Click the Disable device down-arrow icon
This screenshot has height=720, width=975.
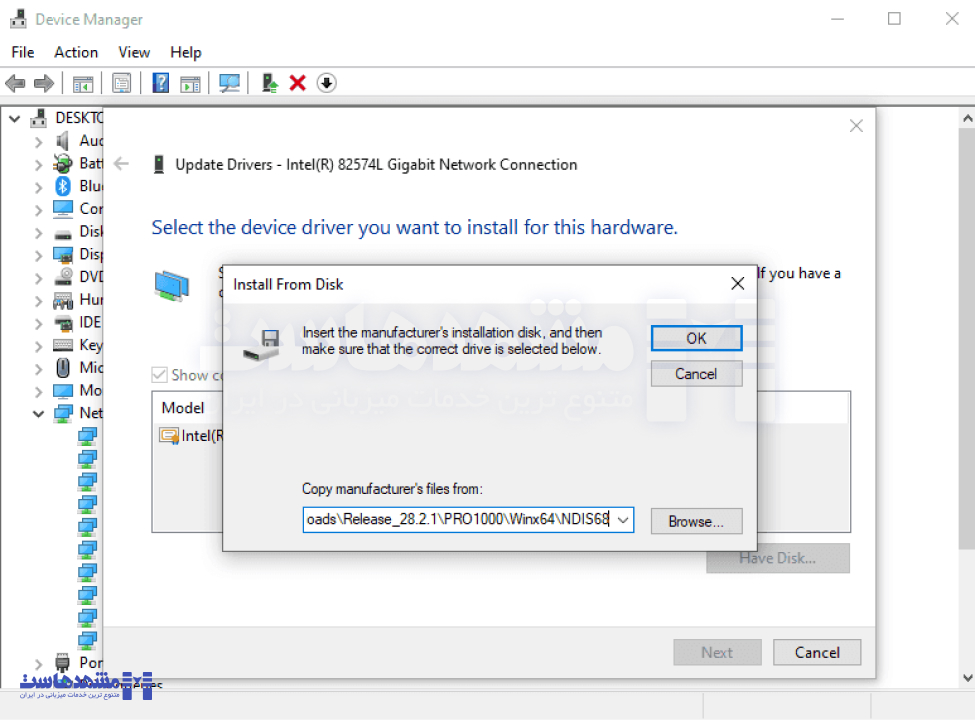pos(326,83)
